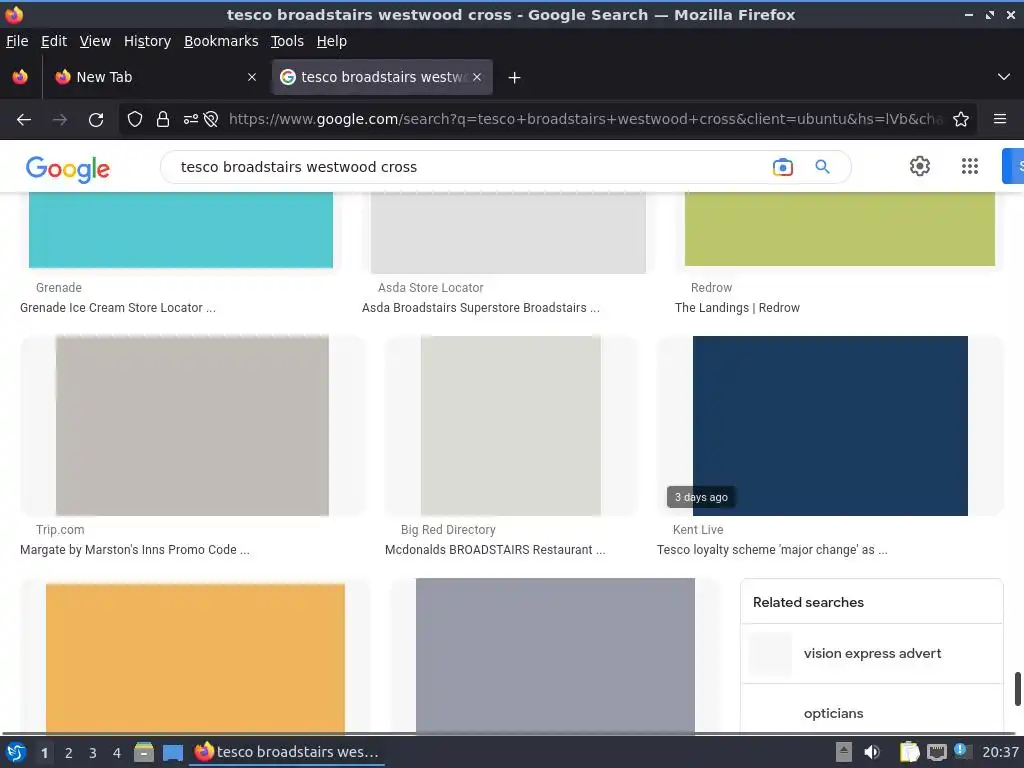Open the system start menu
Image resolution: width=1024 pixels, height=768 pixels.
tap(16, 752)
